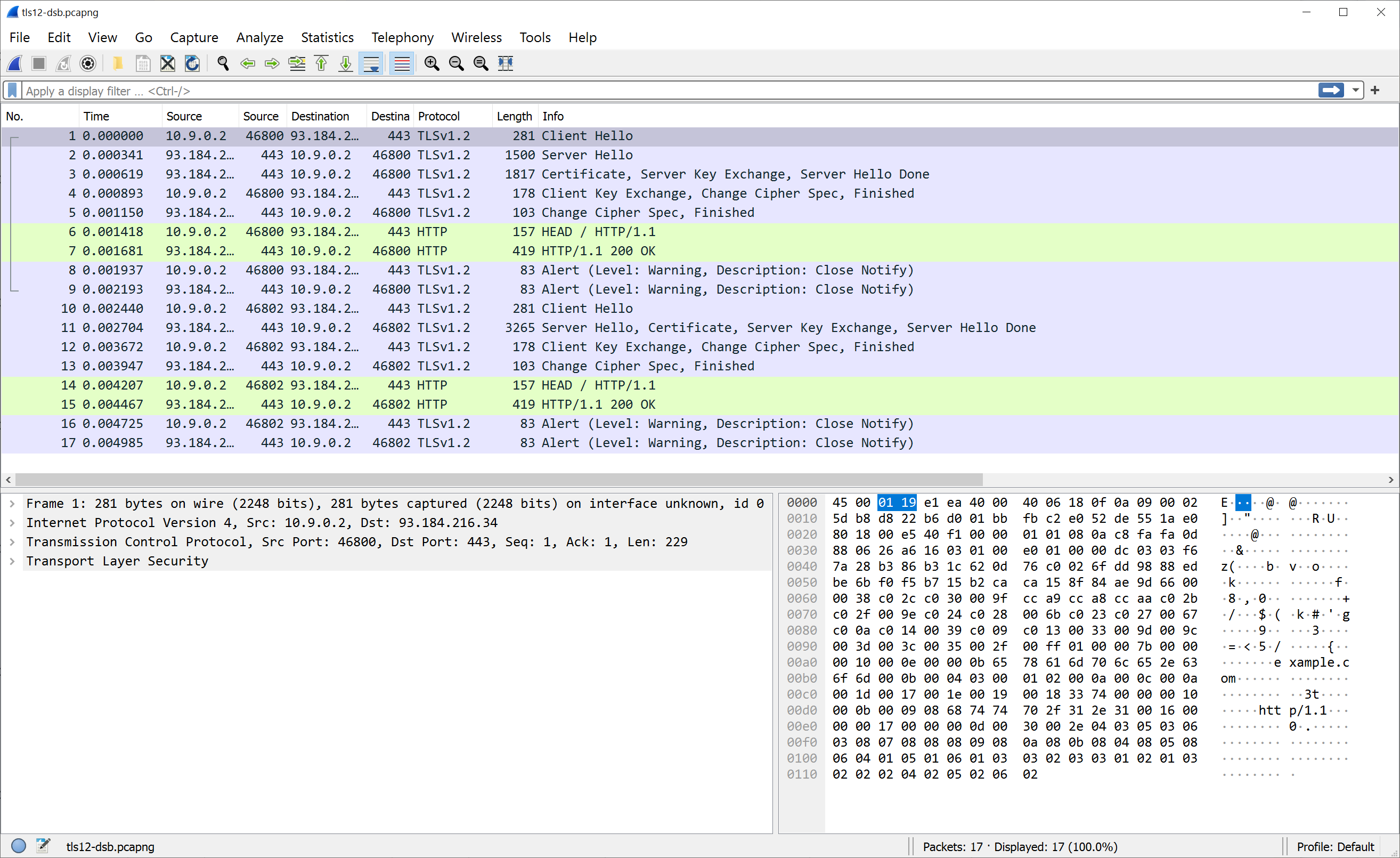
Task: Zoom in on packet list text
Action: click(432, 63)
